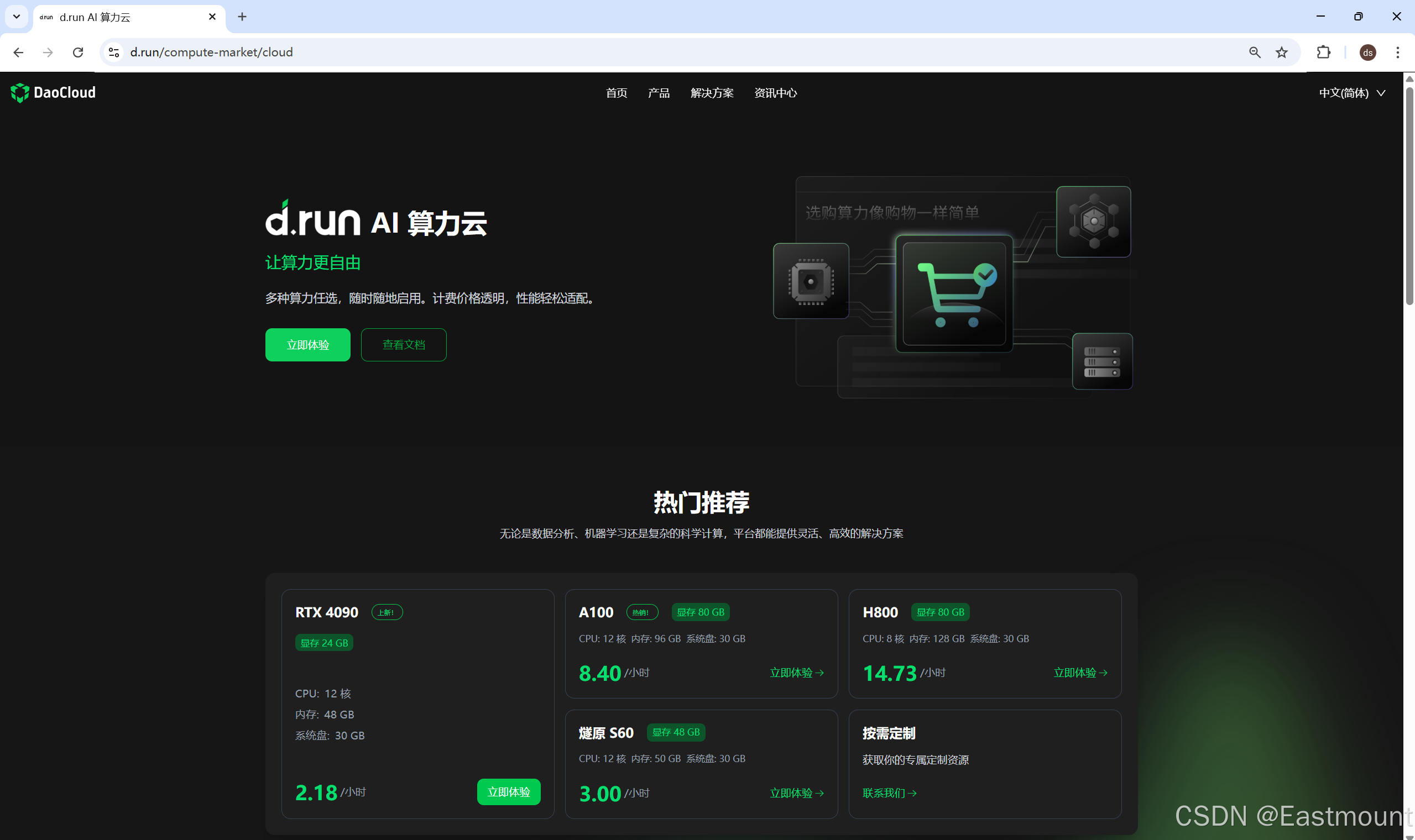Image resolution: width=1415 pixels, height=840 pixels.
Task: Open site information icon in address bar
Action: click(x=114, y=53)
